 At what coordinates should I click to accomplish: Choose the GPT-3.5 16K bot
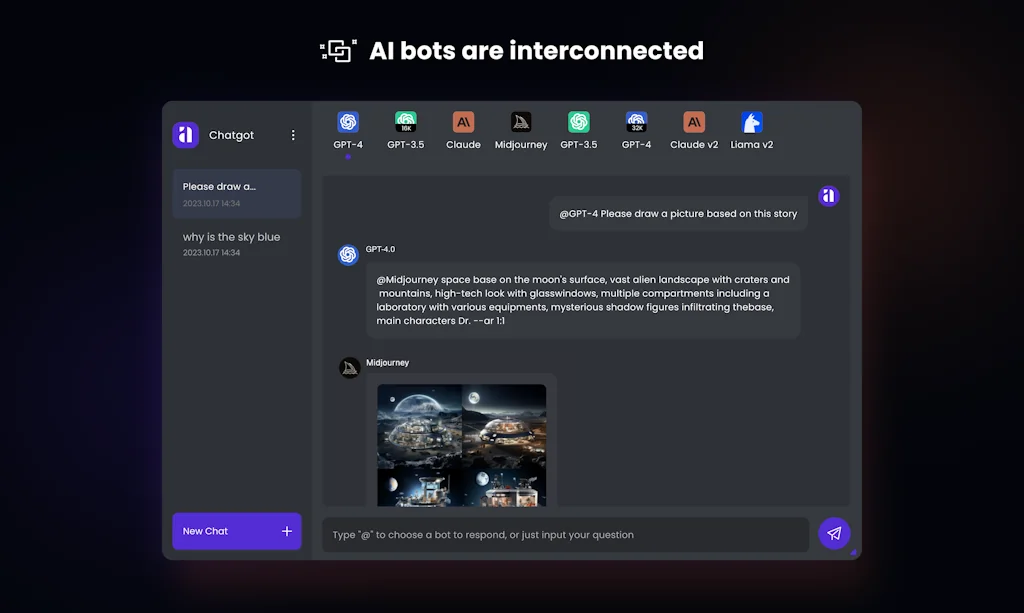[406, 123]
